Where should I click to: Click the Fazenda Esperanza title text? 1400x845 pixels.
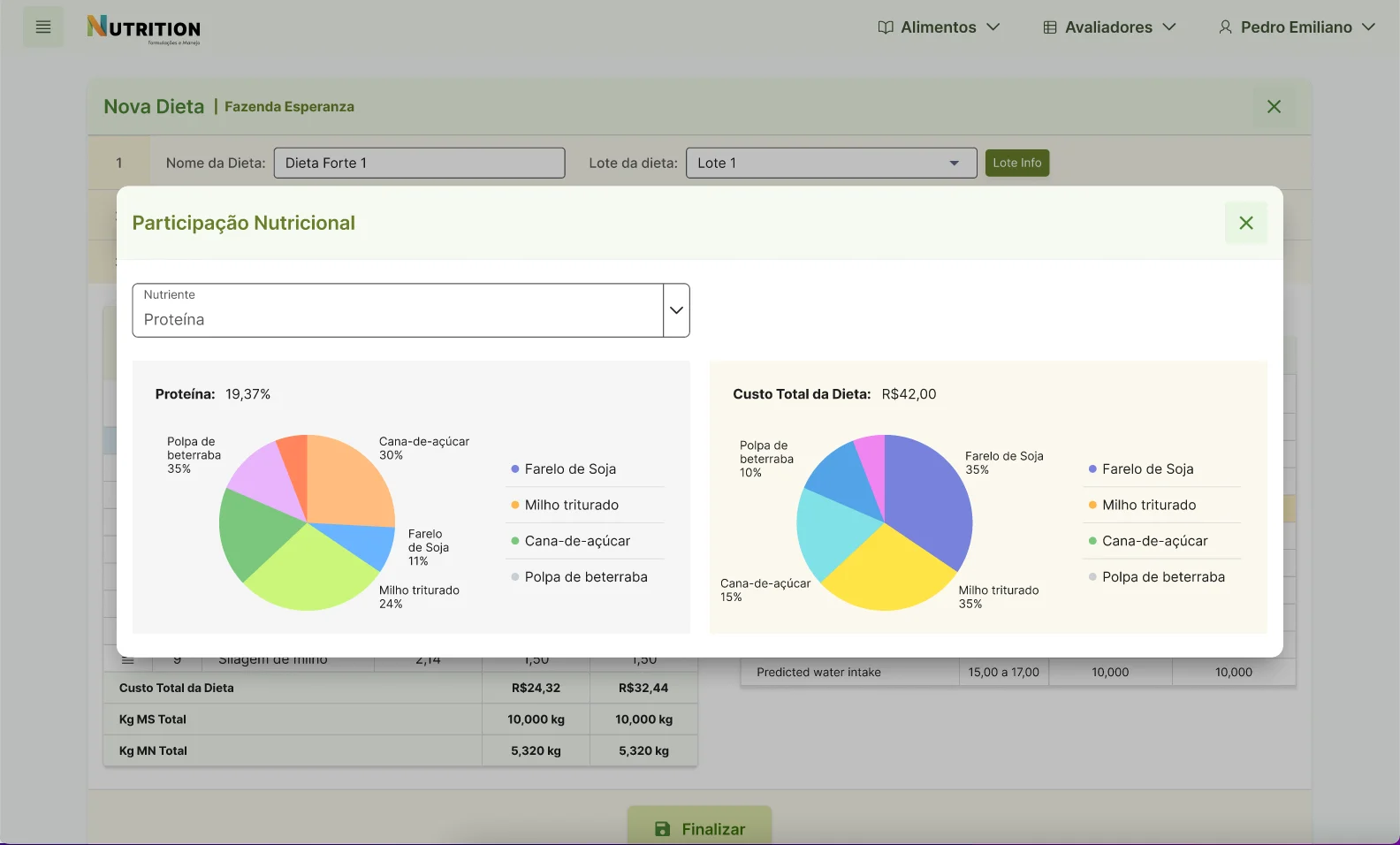pyautogui.click(x=289, y=107)
